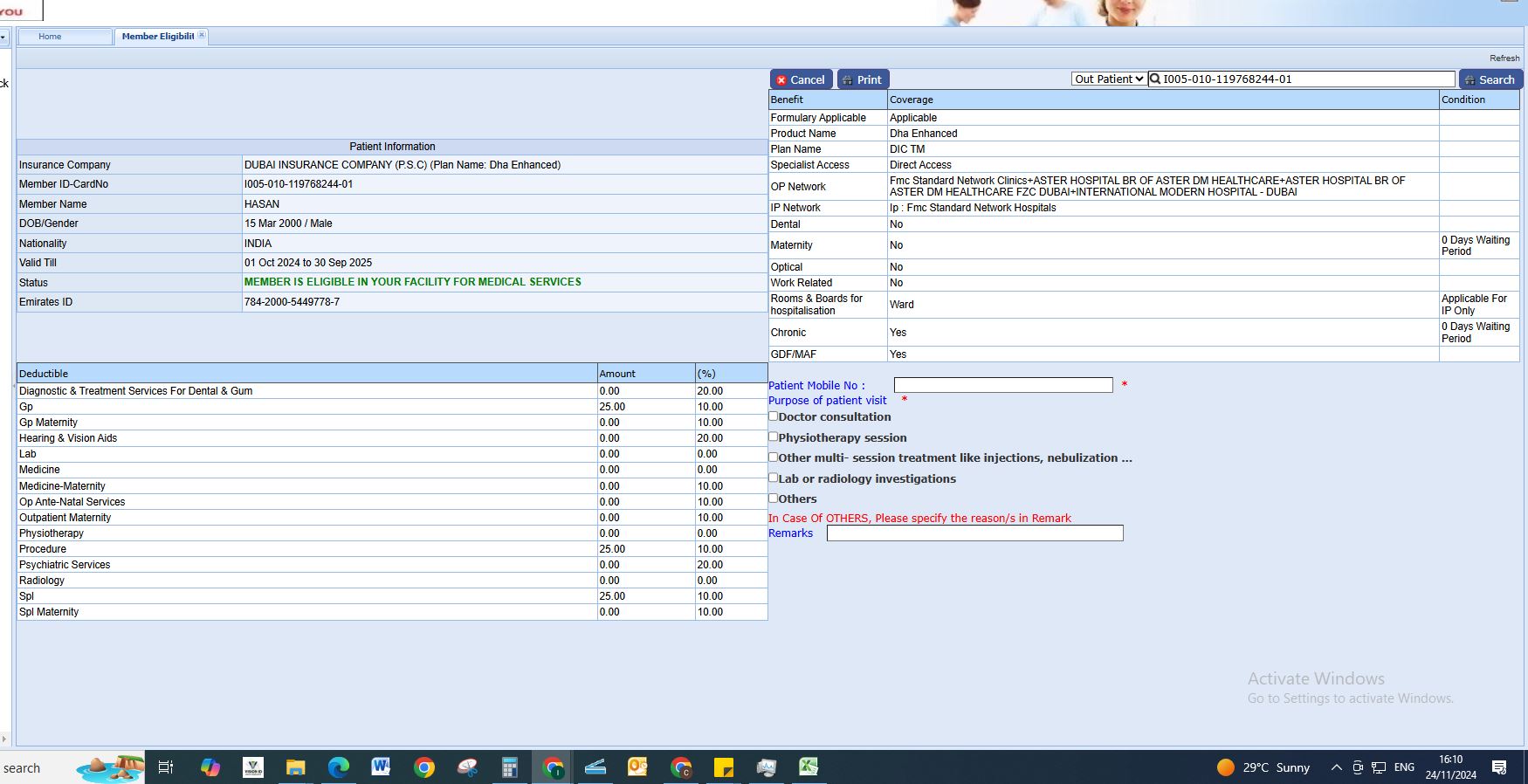Tick the Physiotherapy session checkbox

[x=773, y=437]
